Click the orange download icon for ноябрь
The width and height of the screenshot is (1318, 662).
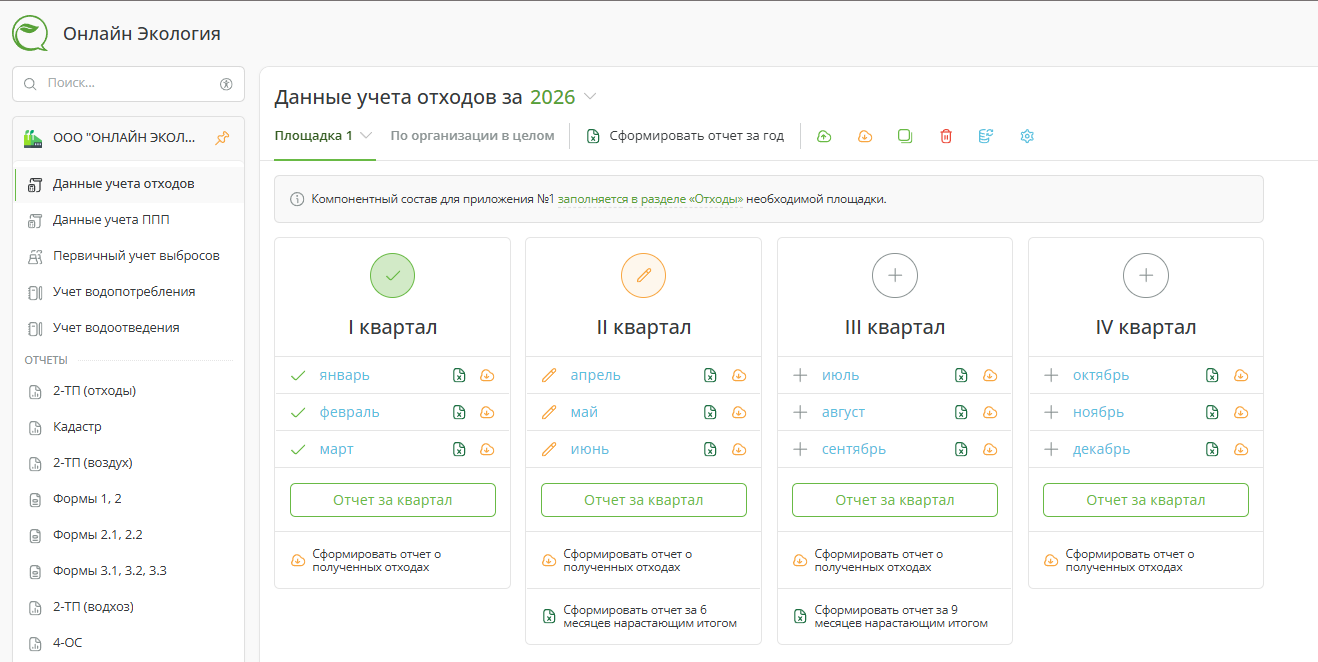(1241, 412)
